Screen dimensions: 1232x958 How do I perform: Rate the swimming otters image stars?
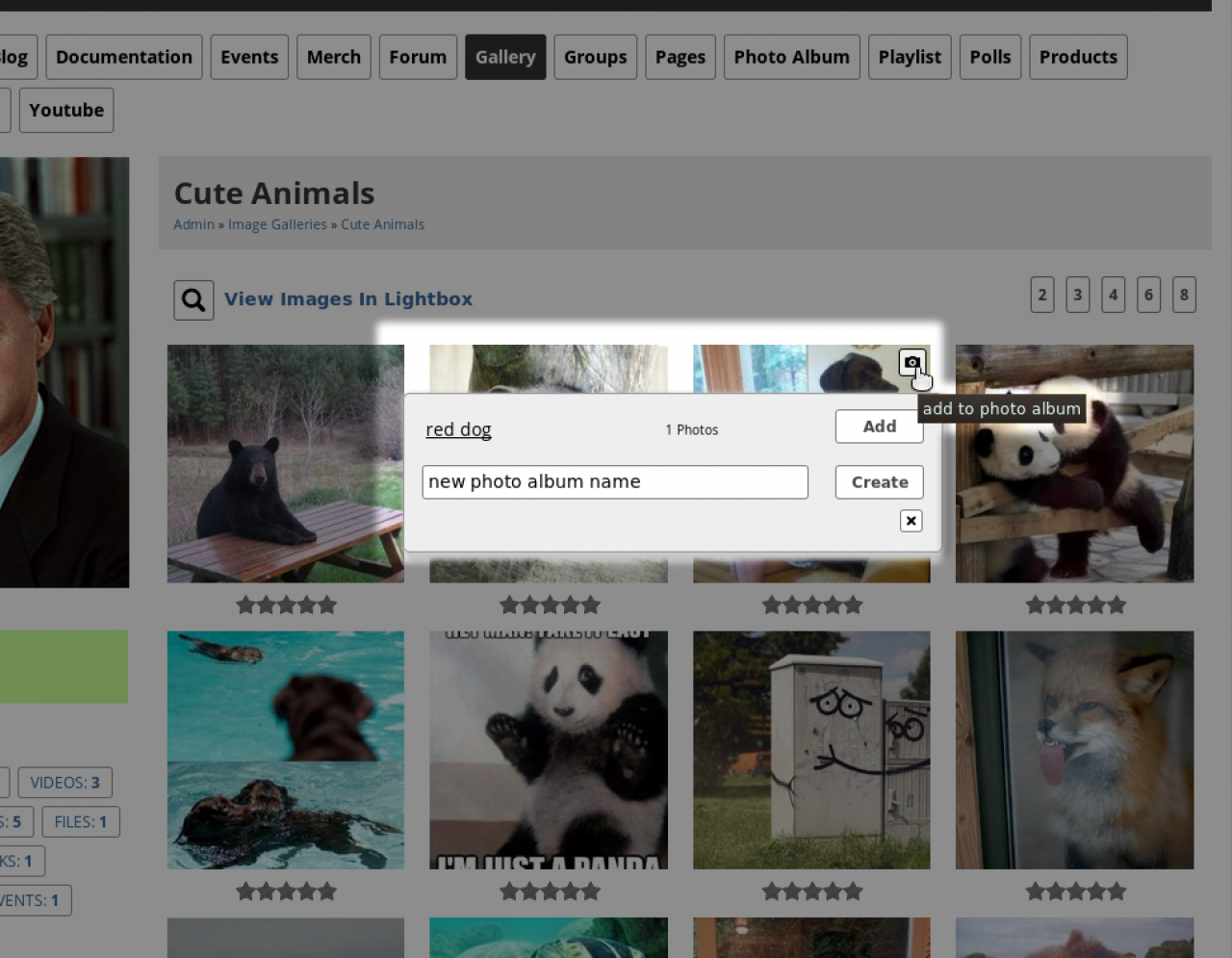point(286,893)
